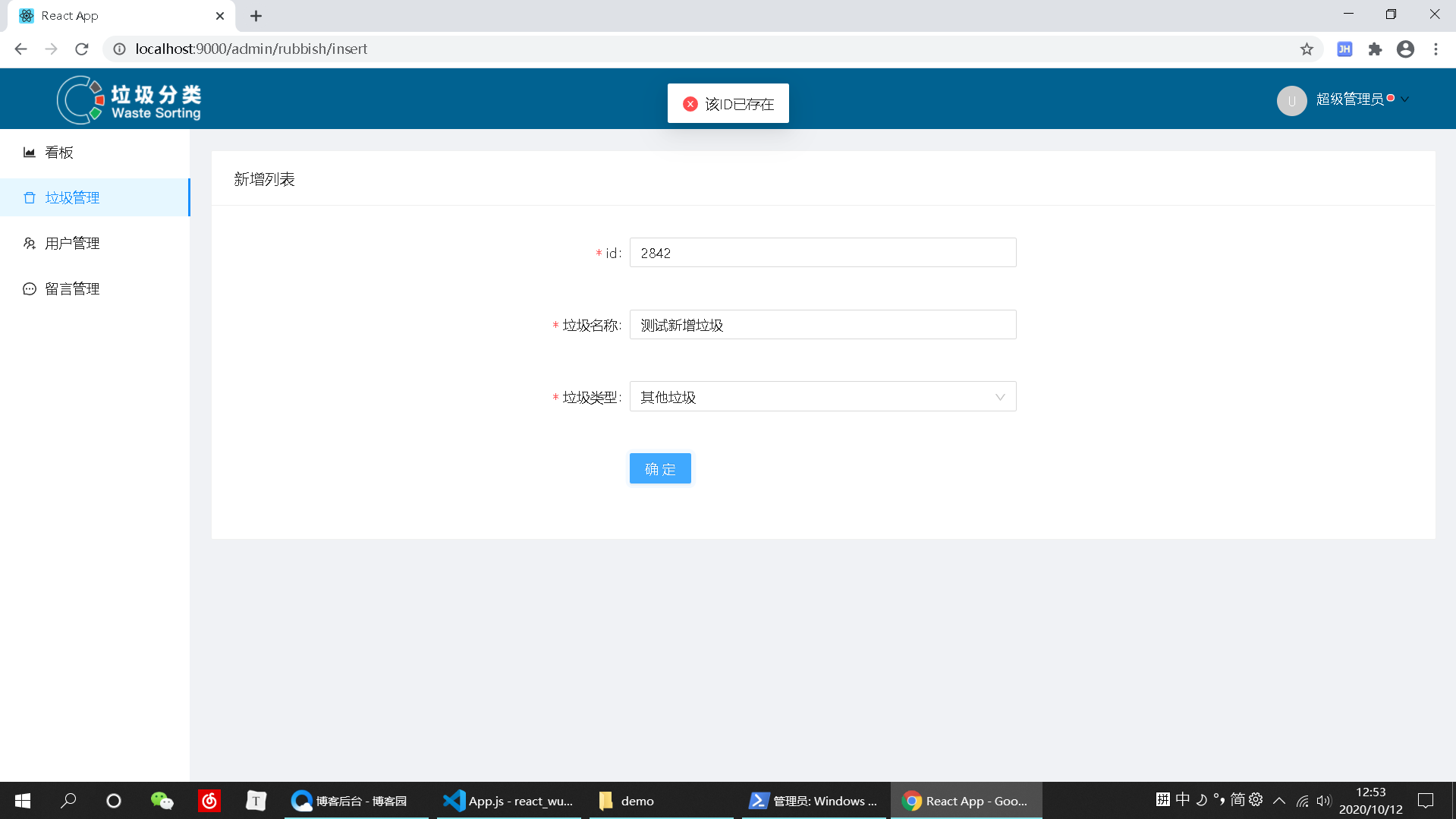The image size is (1456, 819).
Task: Open NetEase Music from the taskbar
Action: (x=209, y=801)
